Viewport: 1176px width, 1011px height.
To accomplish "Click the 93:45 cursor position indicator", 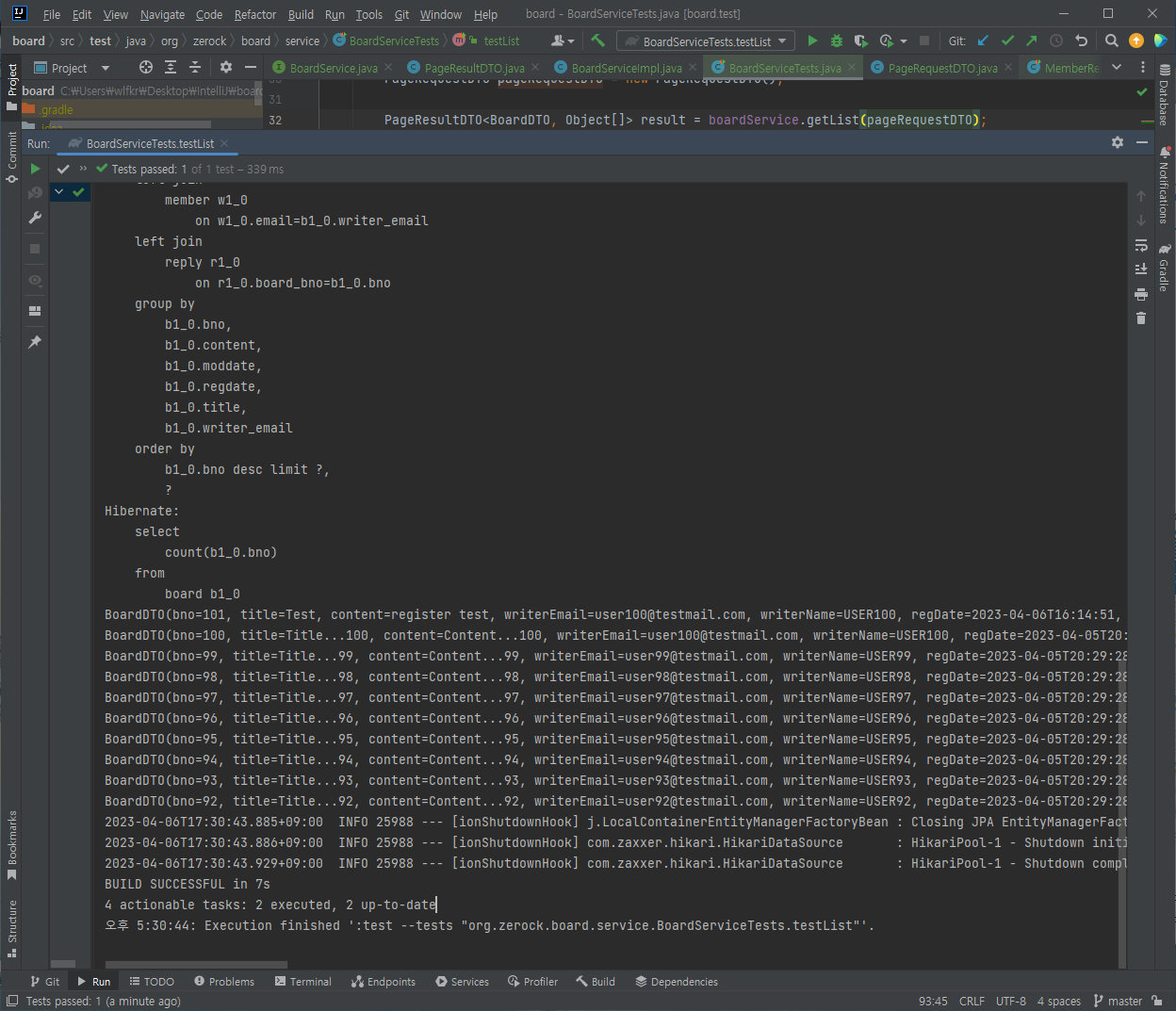I will point(933,1001).
